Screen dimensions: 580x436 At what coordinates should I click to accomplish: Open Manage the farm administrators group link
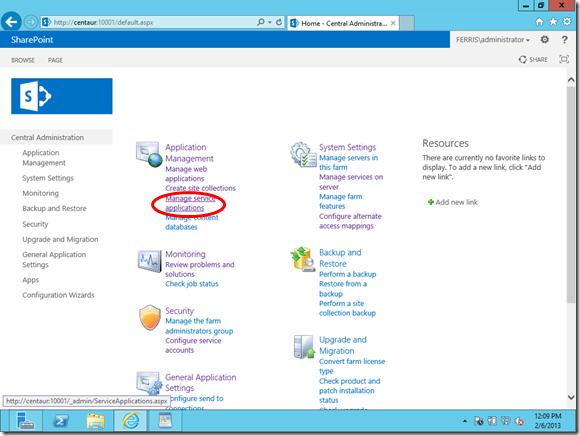point(199,326)
